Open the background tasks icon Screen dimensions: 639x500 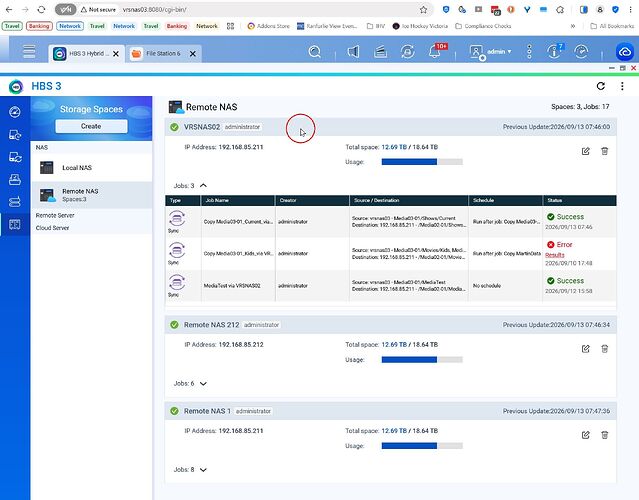381,52
